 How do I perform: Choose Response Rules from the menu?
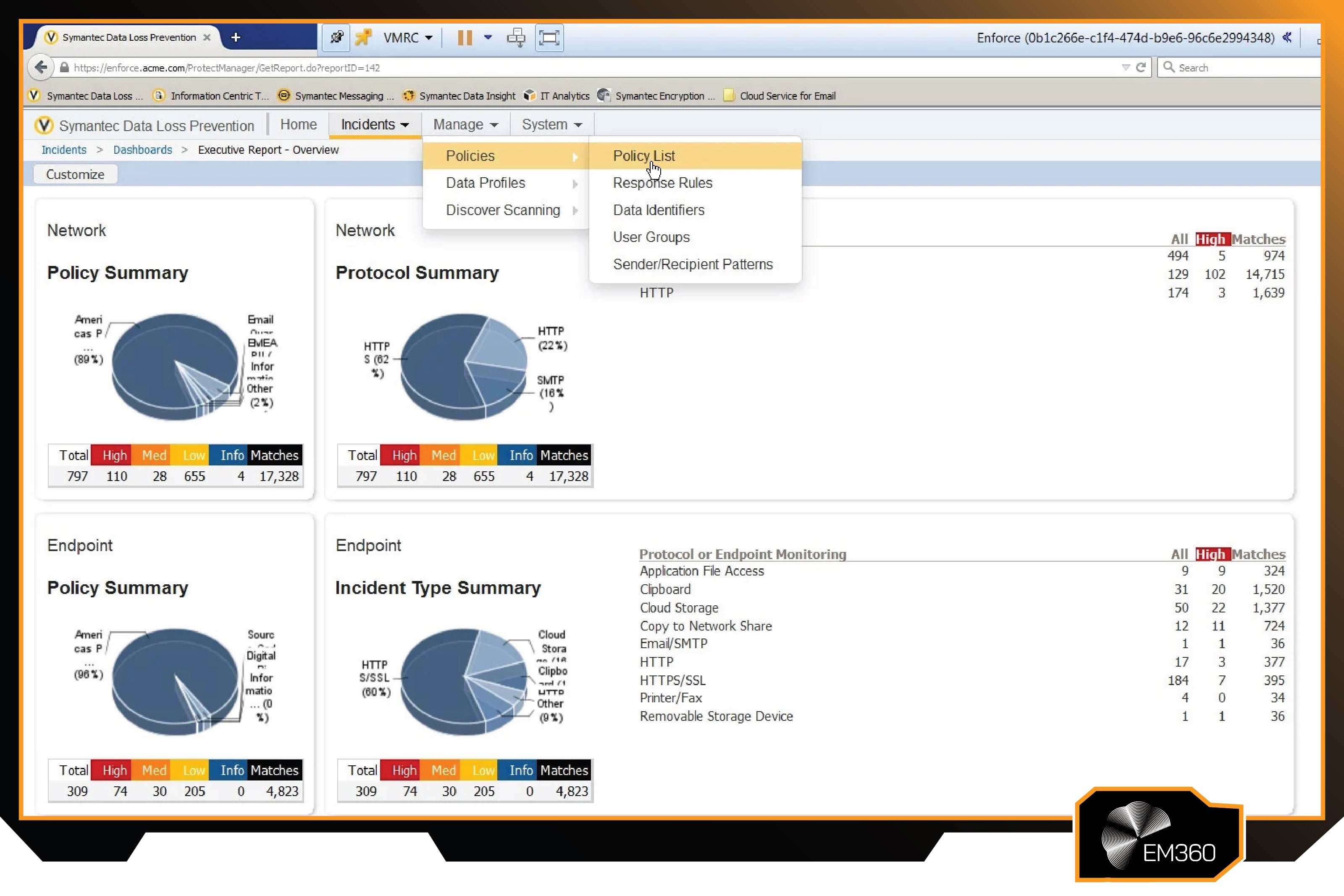(x=662, y=183)
